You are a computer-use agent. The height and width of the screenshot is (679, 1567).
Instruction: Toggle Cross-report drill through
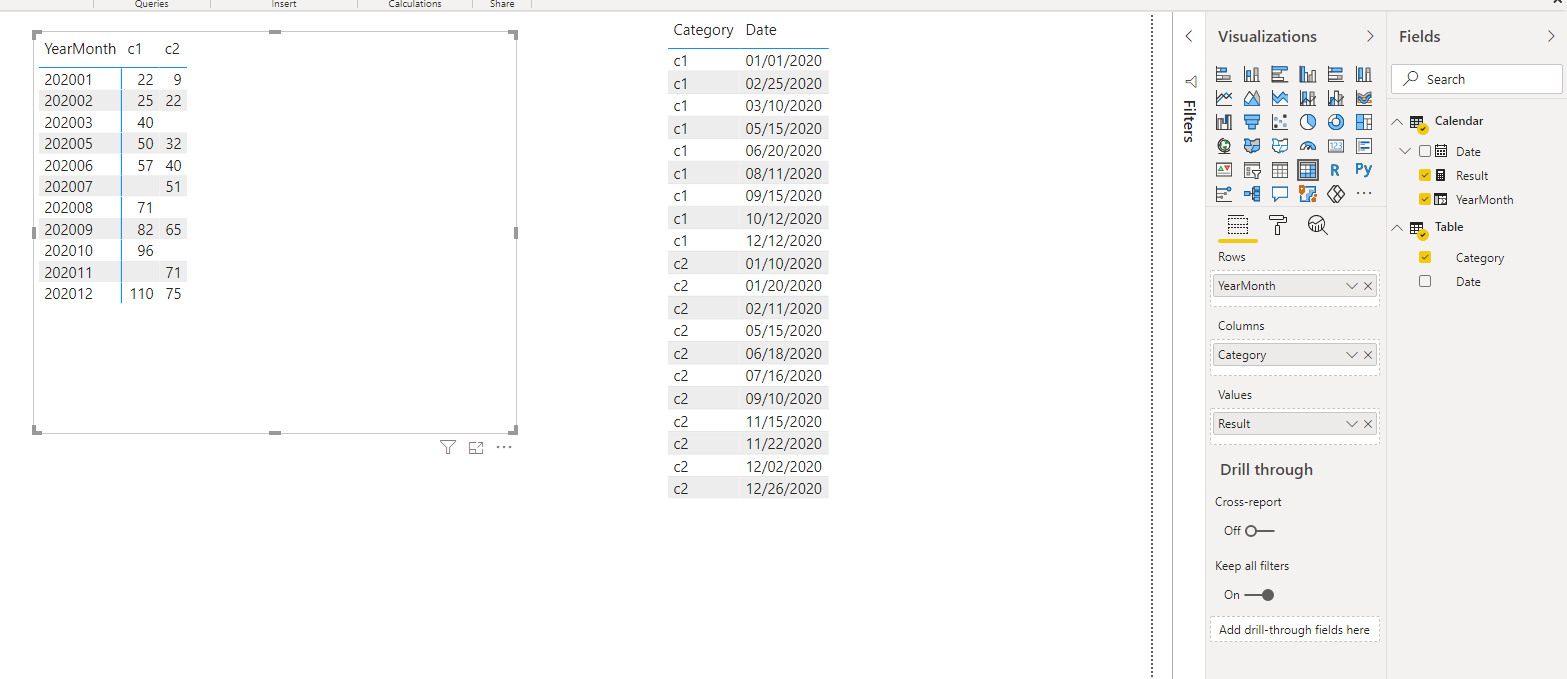(x=1260, y=531)
